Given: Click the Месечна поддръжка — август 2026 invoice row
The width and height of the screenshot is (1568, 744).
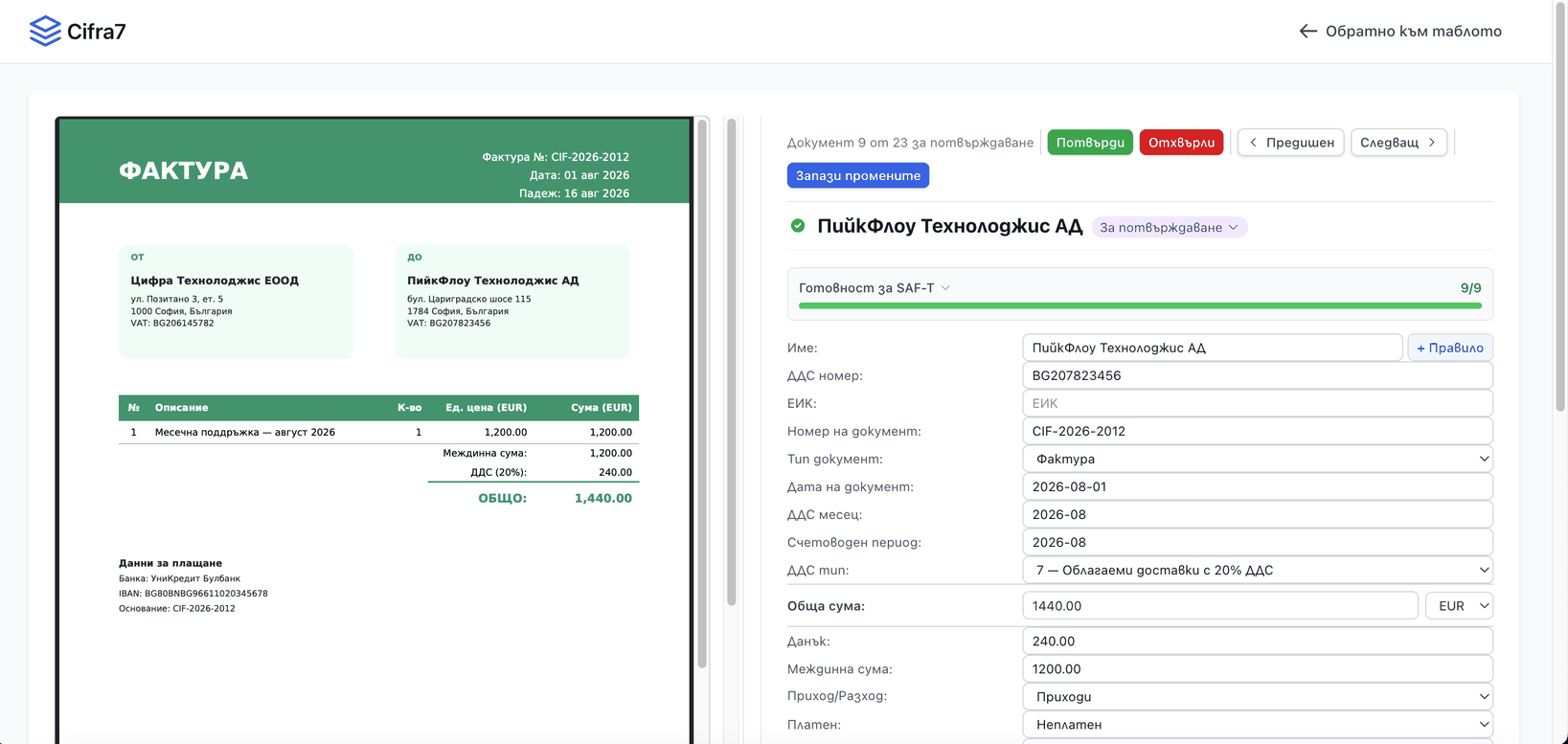Looking at the screenshot, I should point(378,432).
